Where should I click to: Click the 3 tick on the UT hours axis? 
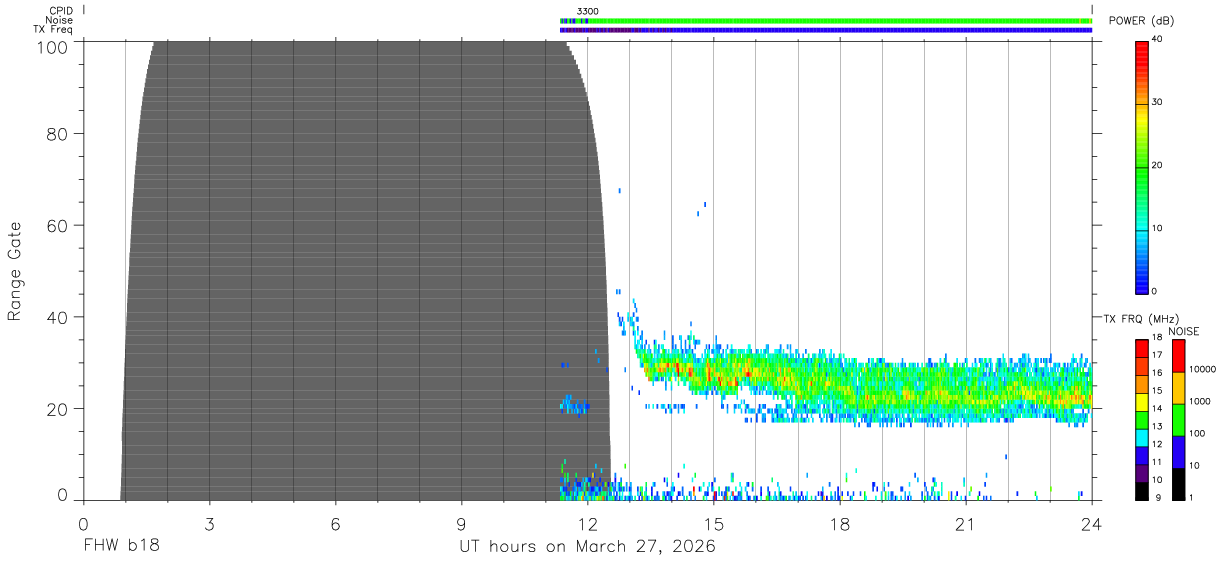pyautogui.click(x=209, y=523)
